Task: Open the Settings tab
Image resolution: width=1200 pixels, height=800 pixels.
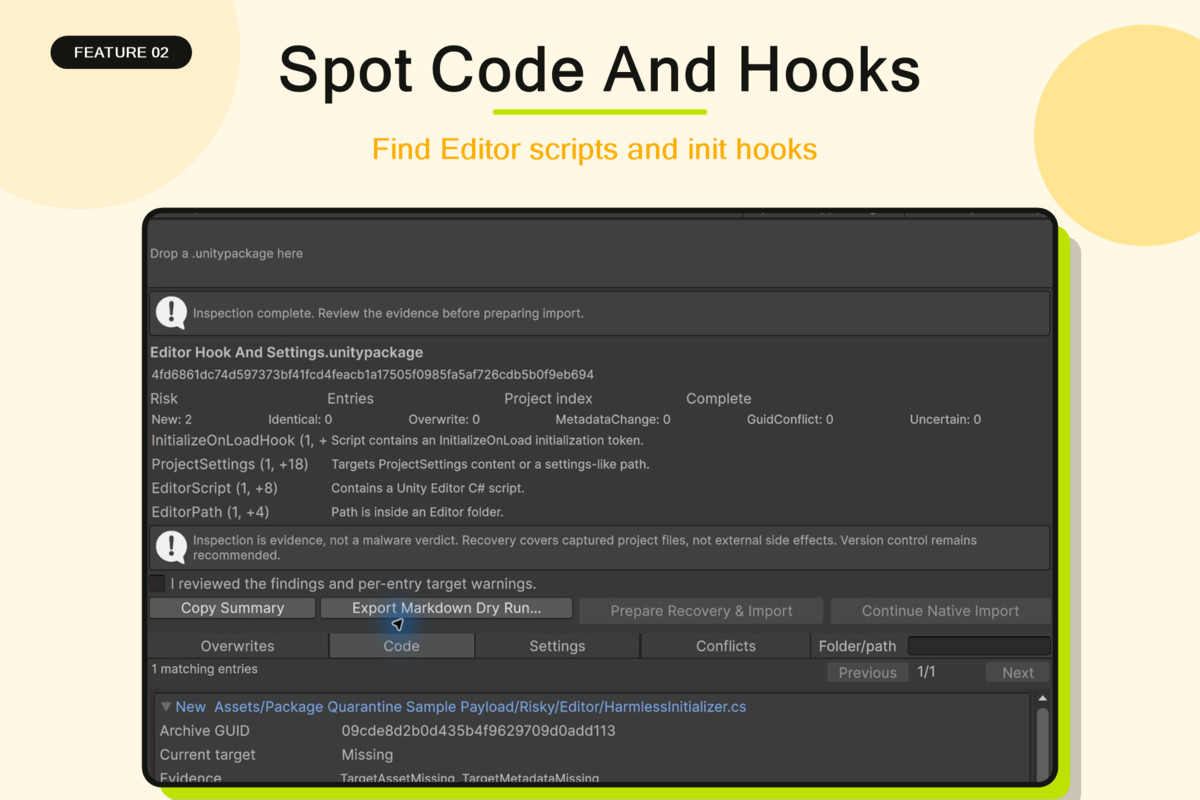Action: 557,646
